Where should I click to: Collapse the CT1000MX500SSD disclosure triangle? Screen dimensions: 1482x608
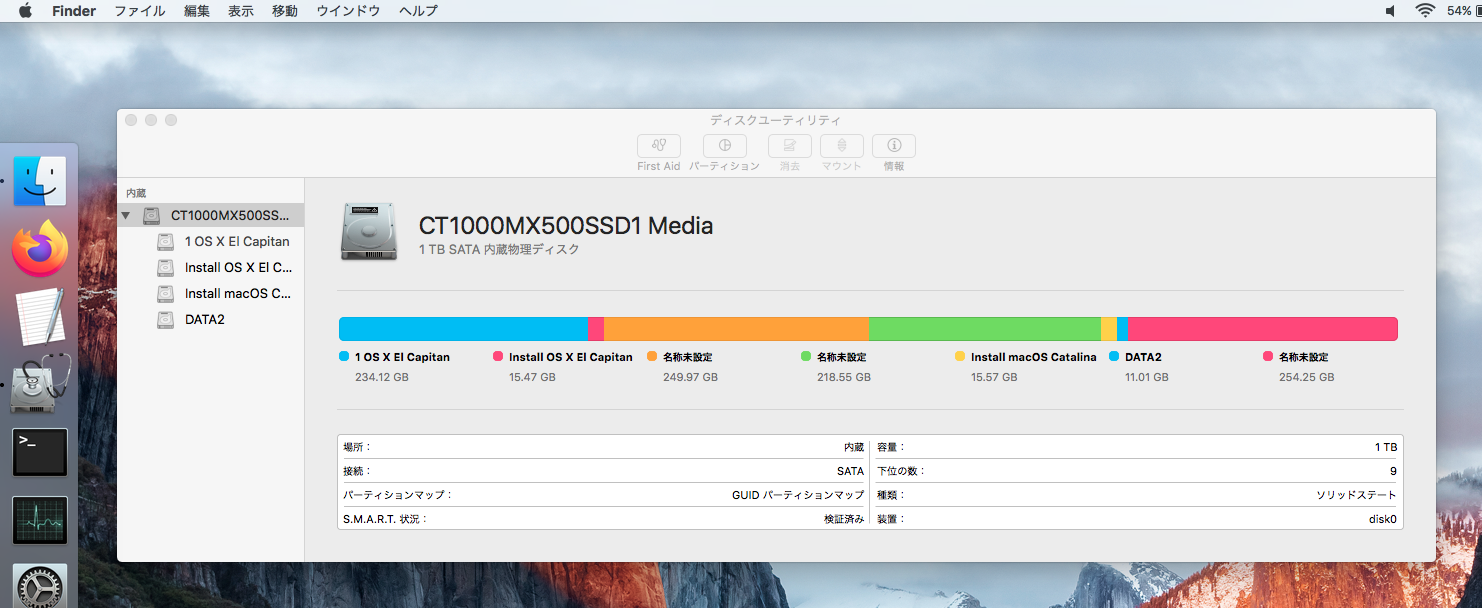tap(125, 216)
